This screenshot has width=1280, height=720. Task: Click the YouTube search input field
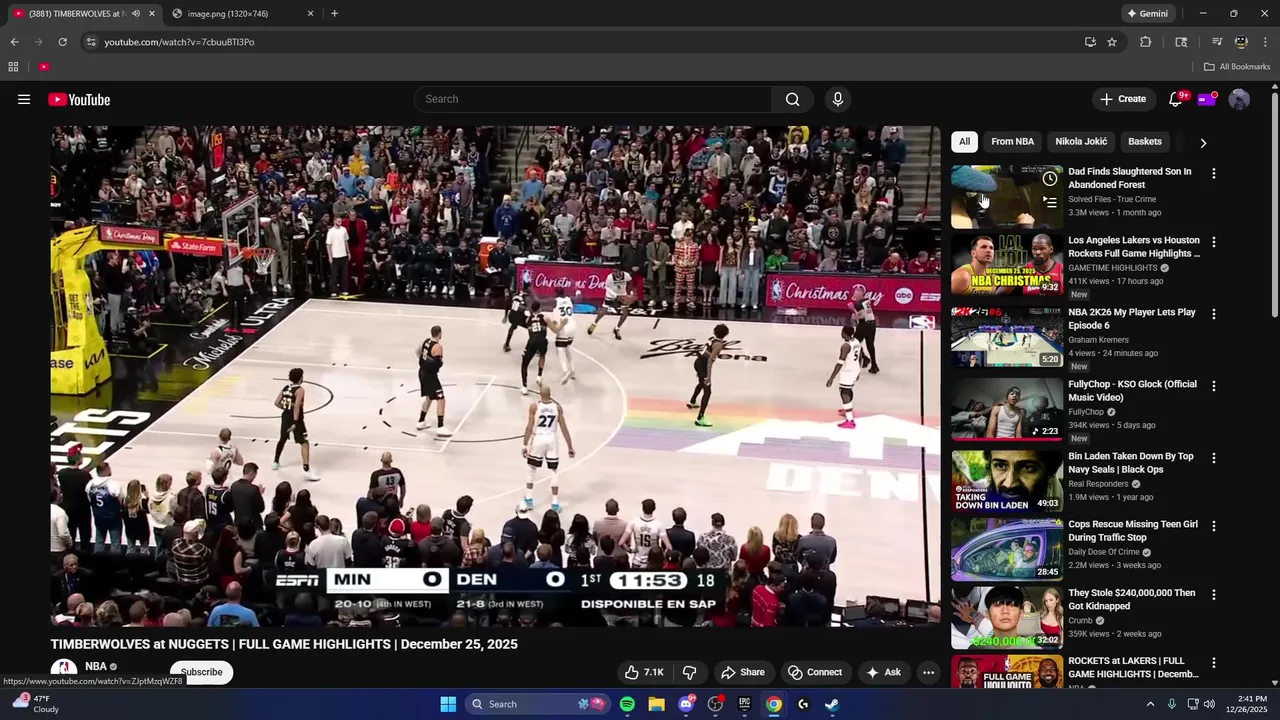[593, 99]
